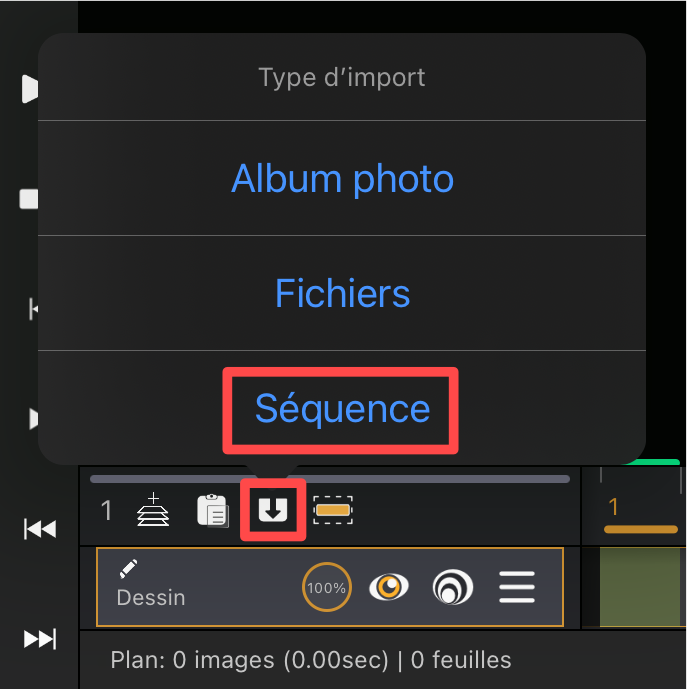Click the add layer stack icon
Image resolution: width=687 pixels, height=689 pixels.
click(153, 510)
